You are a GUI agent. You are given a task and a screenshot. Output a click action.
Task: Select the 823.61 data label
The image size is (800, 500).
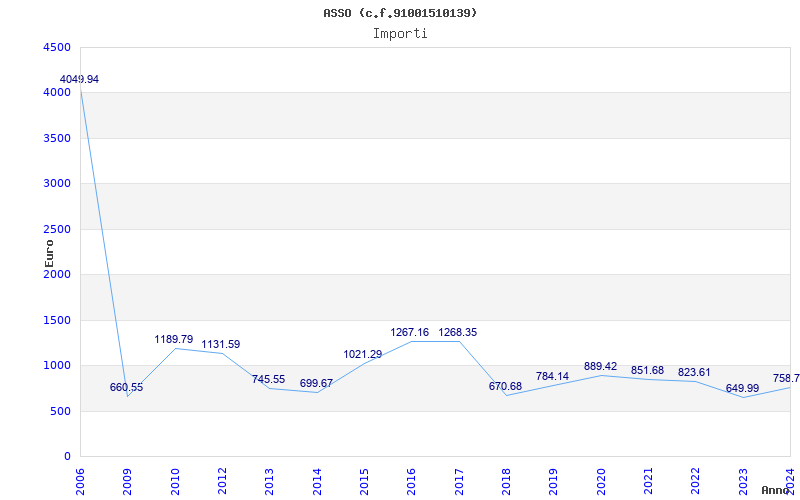click(x=694, y=372)
